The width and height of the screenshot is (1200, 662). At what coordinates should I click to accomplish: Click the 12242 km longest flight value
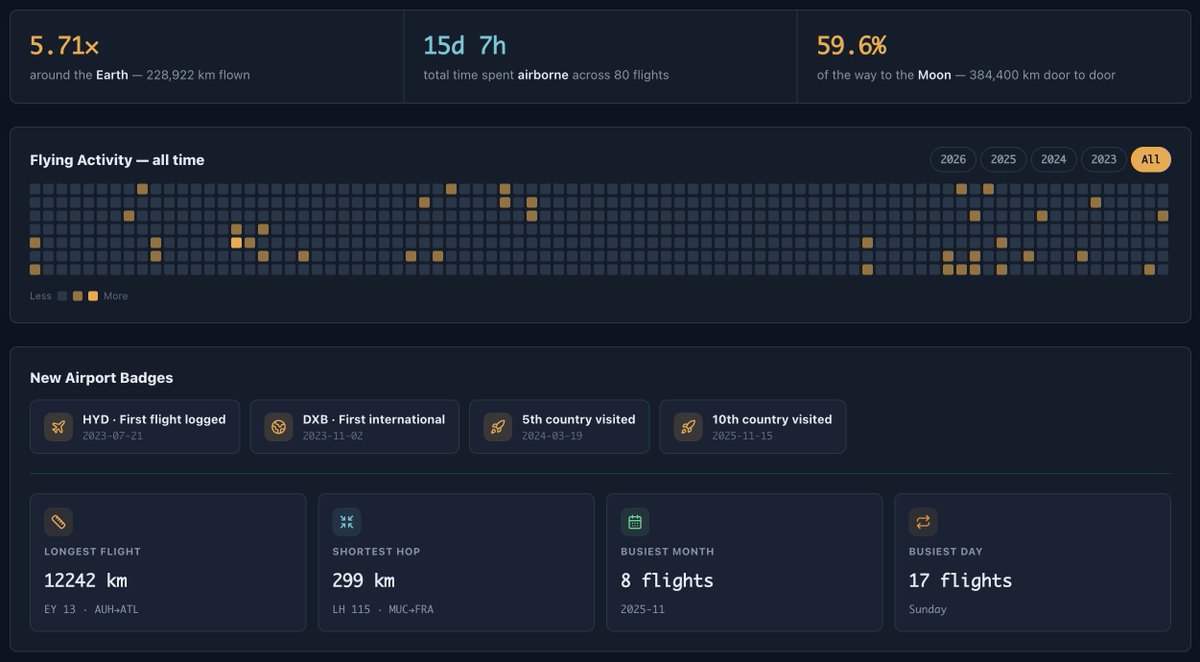pyautogui.click(x=86, y=581)
